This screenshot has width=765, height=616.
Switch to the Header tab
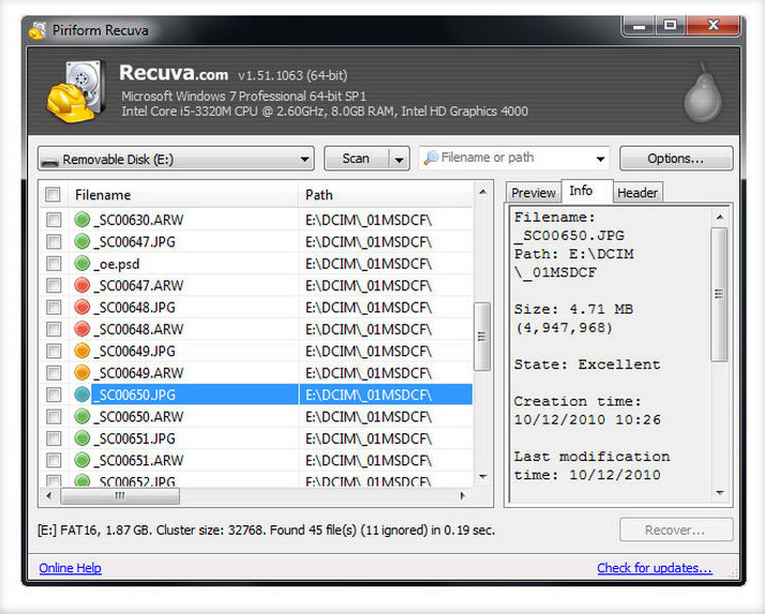click(x=637, y=193)
